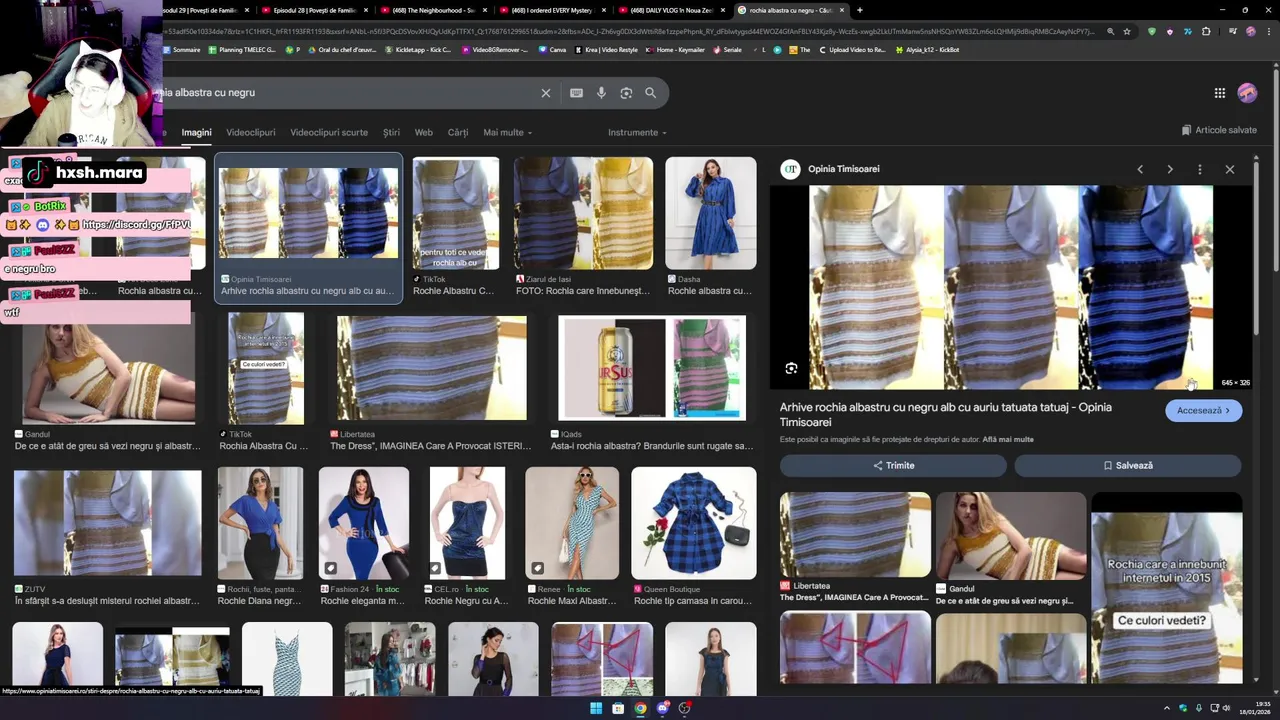Image resolution: width=1280 pixels, height=720 pixels.
Task: Select the Imagini tab
Action: pyautogui.click(x=196, y=132)
